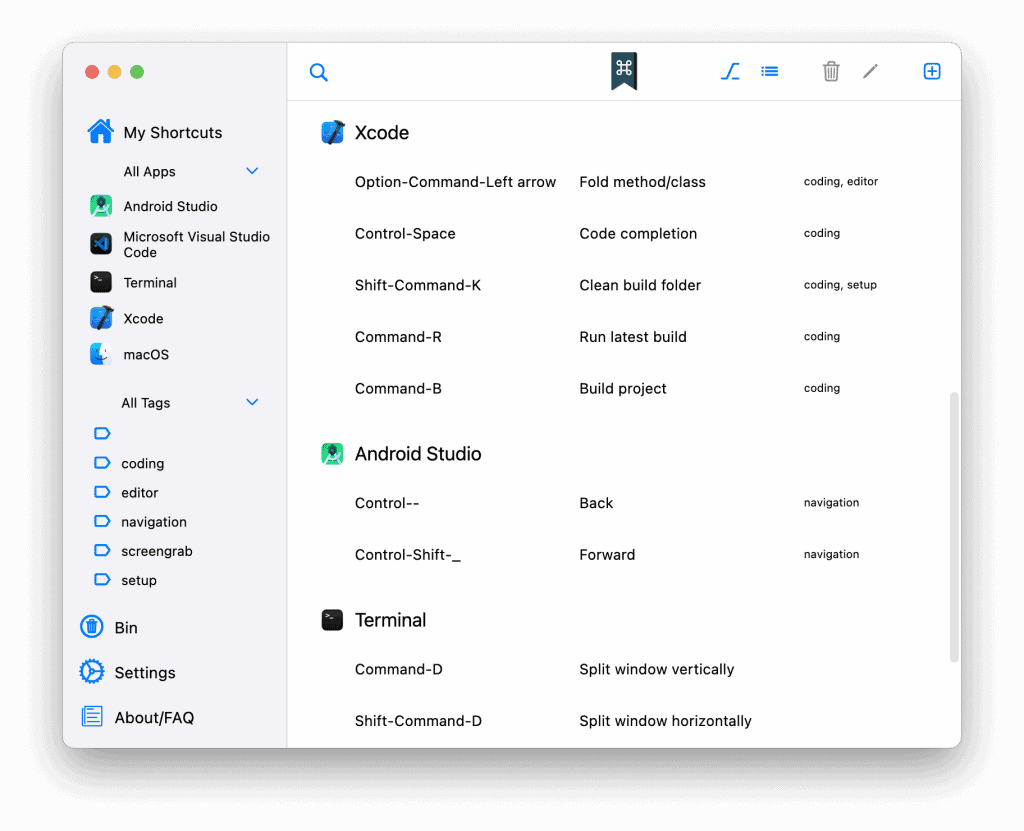Click Terminal section header icon
The width and height of the screenshot is (1024, 831).
point(332,619)
